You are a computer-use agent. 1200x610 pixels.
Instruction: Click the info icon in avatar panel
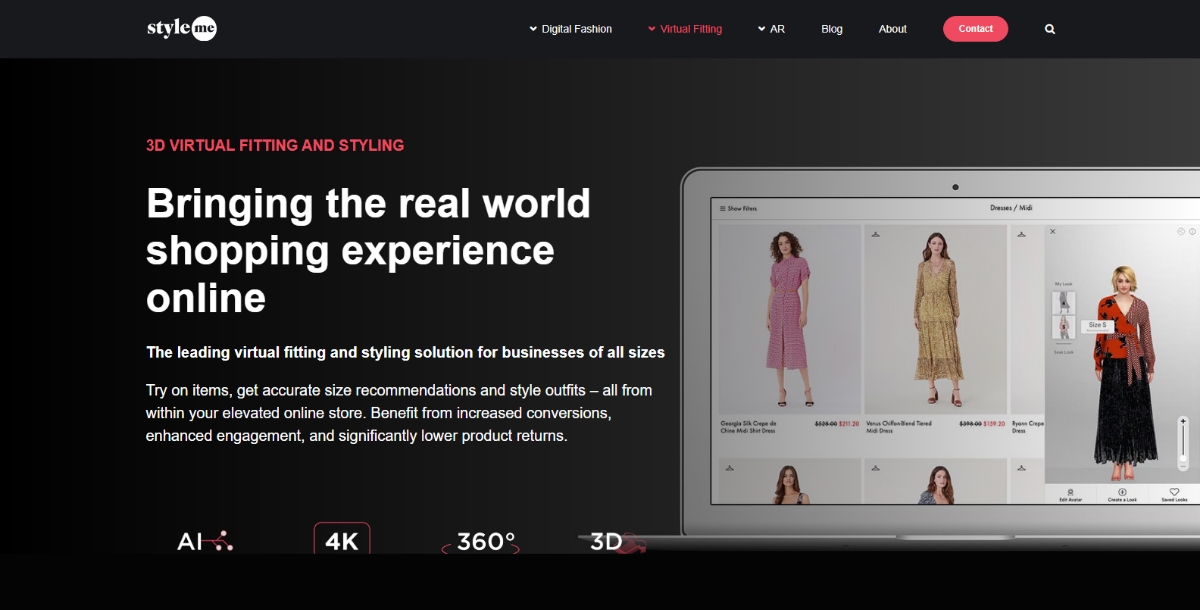[1192, 231]
